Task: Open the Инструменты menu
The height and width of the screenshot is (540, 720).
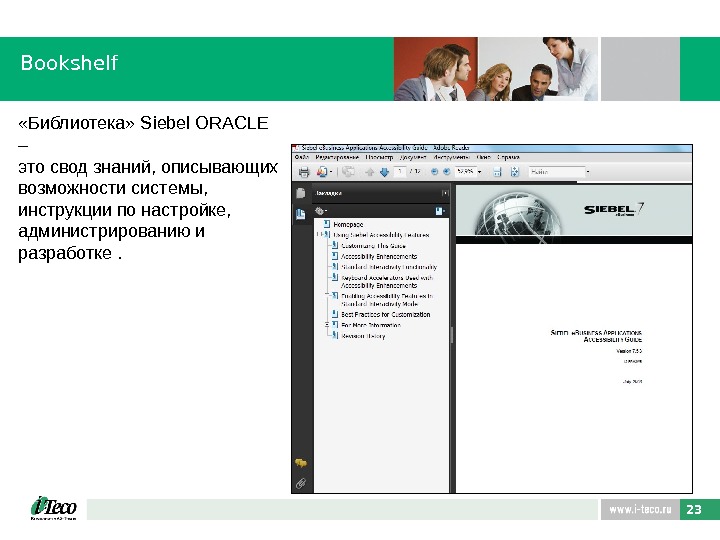Action: (x=452, y=157)
